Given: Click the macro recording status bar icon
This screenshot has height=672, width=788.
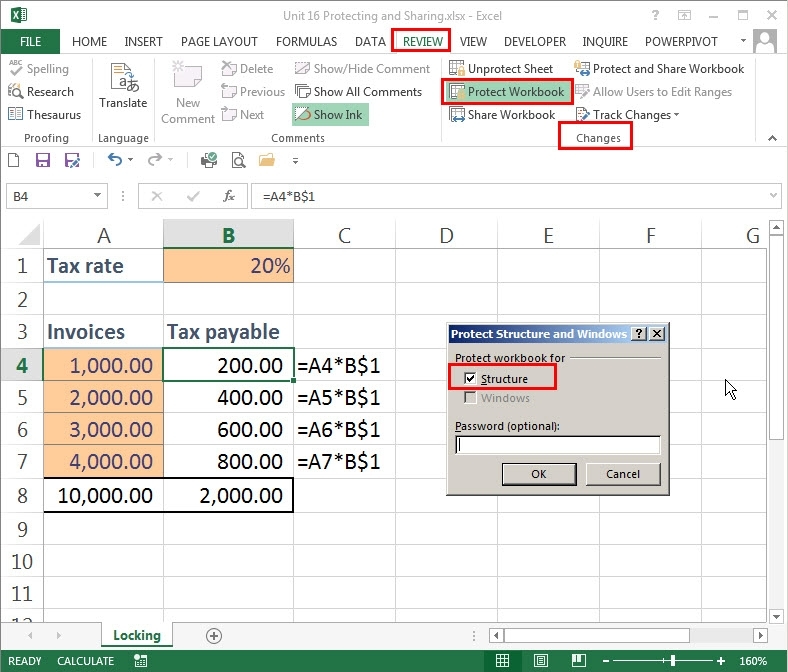Looking at the screenshot, I should (141, 661).
